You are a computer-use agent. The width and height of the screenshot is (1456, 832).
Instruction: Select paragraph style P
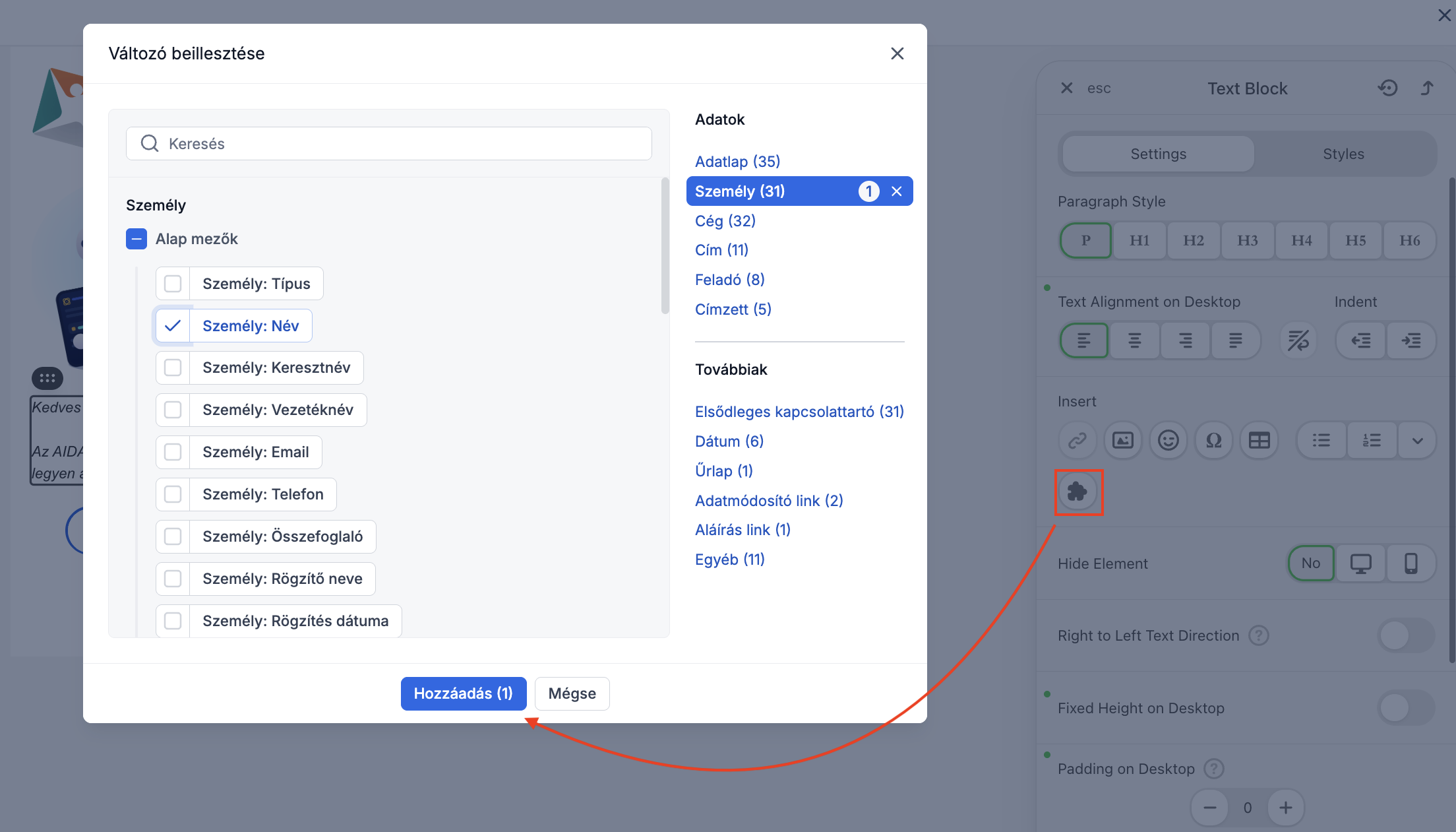click(1085, 240)
